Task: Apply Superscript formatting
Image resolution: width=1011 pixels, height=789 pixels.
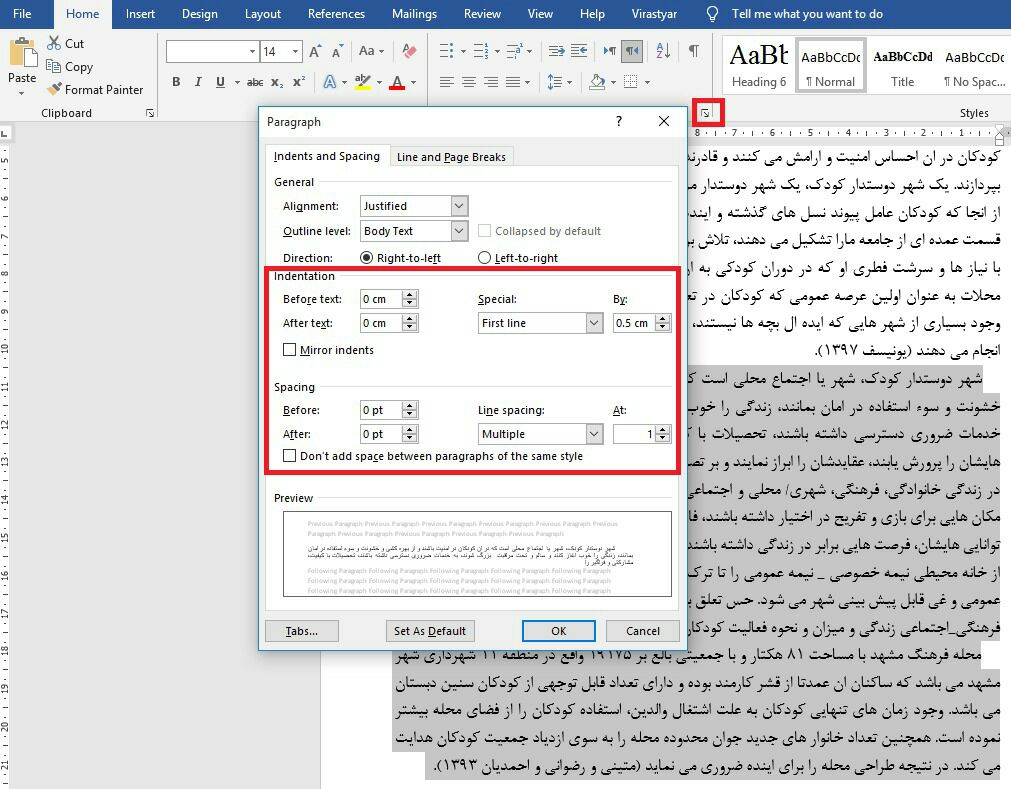Action: 299,82
